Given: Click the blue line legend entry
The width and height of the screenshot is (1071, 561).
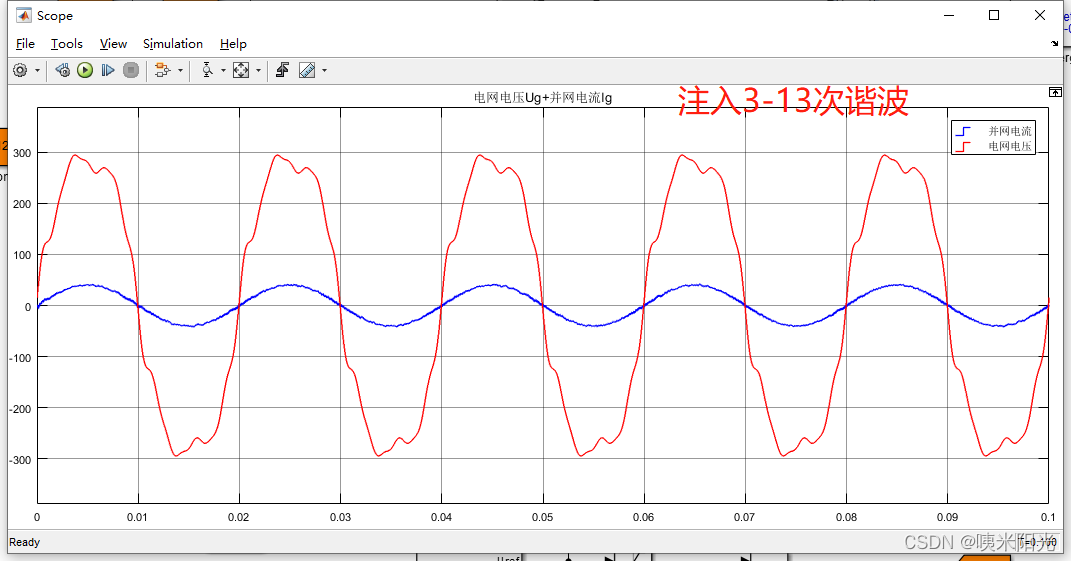Looking at the screenshot, I should tap(994, 131).
